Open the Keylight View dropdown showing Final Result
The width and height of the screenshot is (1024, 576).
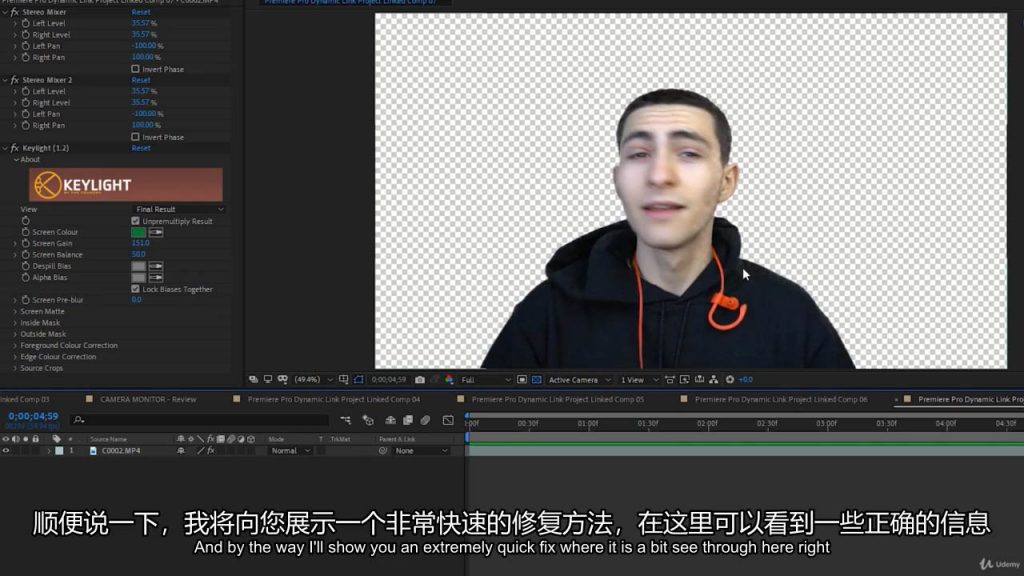point(179,209)
